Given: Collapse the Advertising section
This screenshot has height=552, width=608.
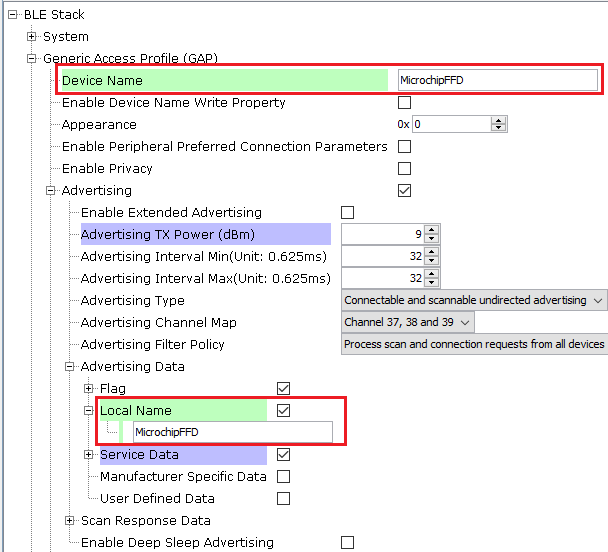Looking at the screenshot, I should pos(50,190).
